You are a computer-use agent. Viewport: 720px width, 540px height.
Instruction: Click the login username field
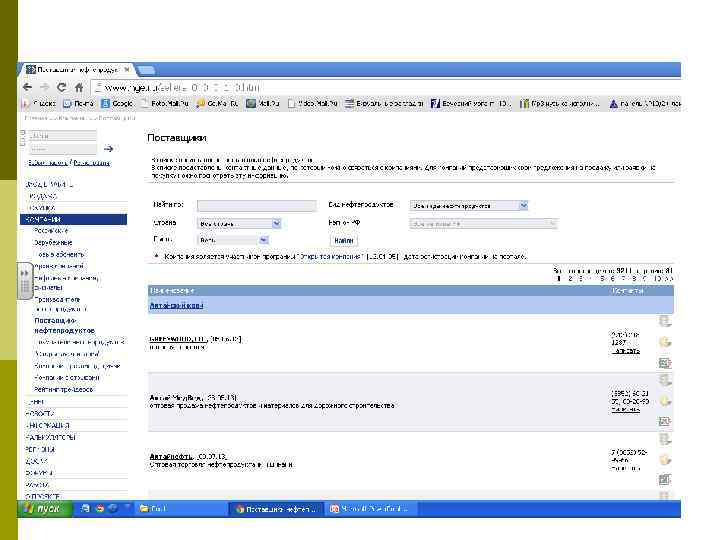[x=63, y=136]
